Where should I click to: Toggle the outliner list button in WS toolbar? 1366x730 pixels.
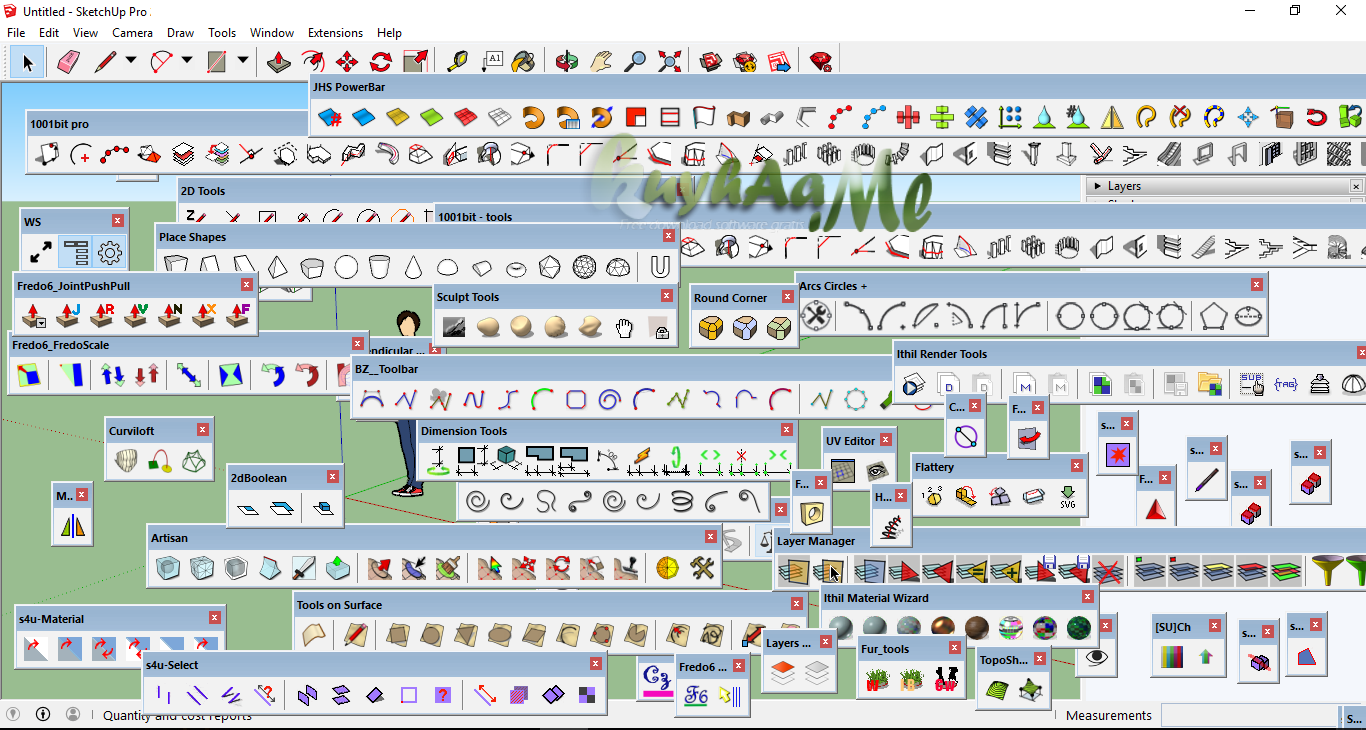(x=75, y=252)
